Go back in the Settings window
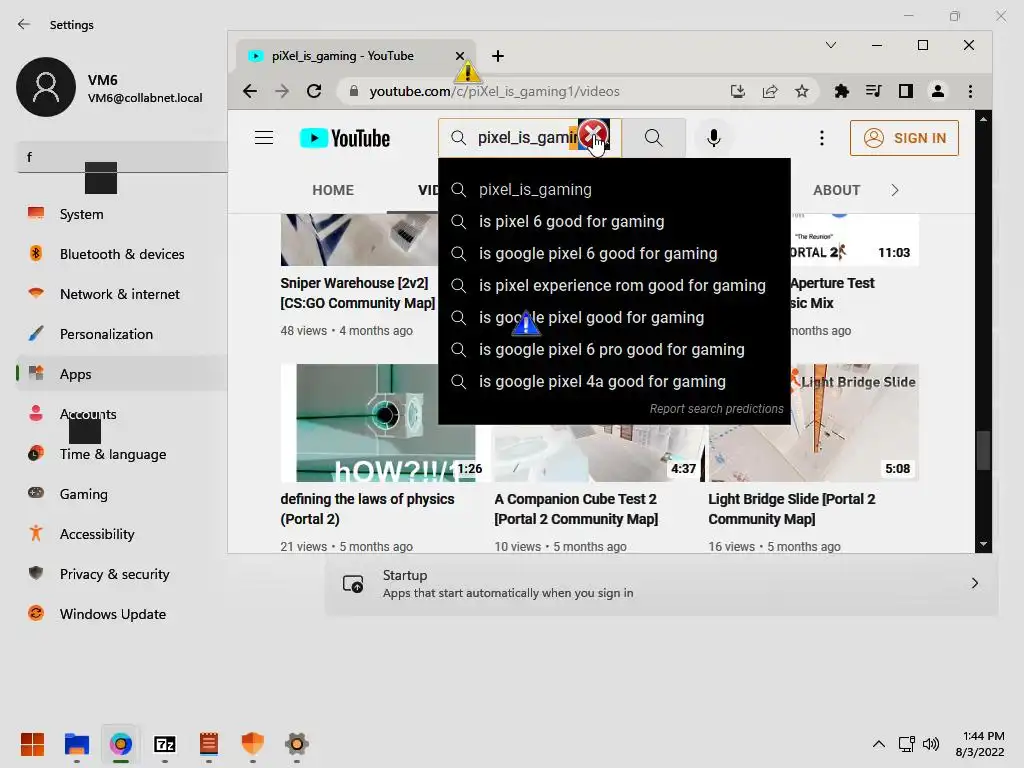 pyautogui.click(x=24, y=24)
